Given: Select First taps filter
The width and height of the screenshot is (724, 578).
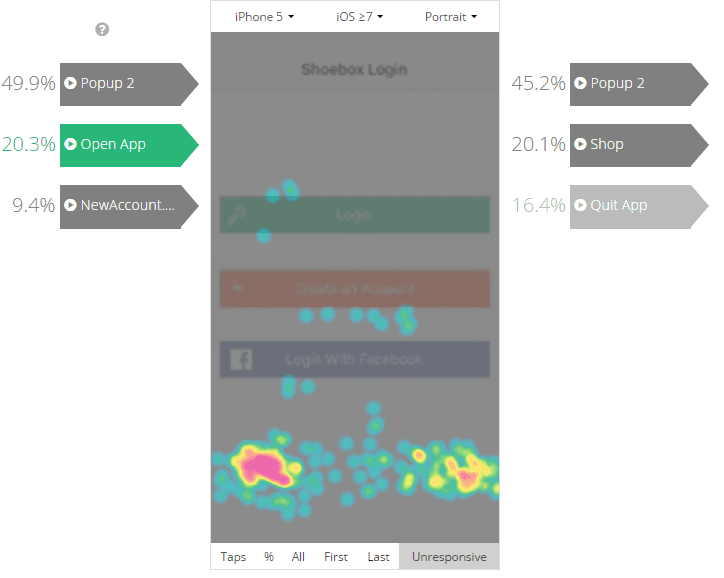Looking at the screenshot, I should tap(336, 557).
